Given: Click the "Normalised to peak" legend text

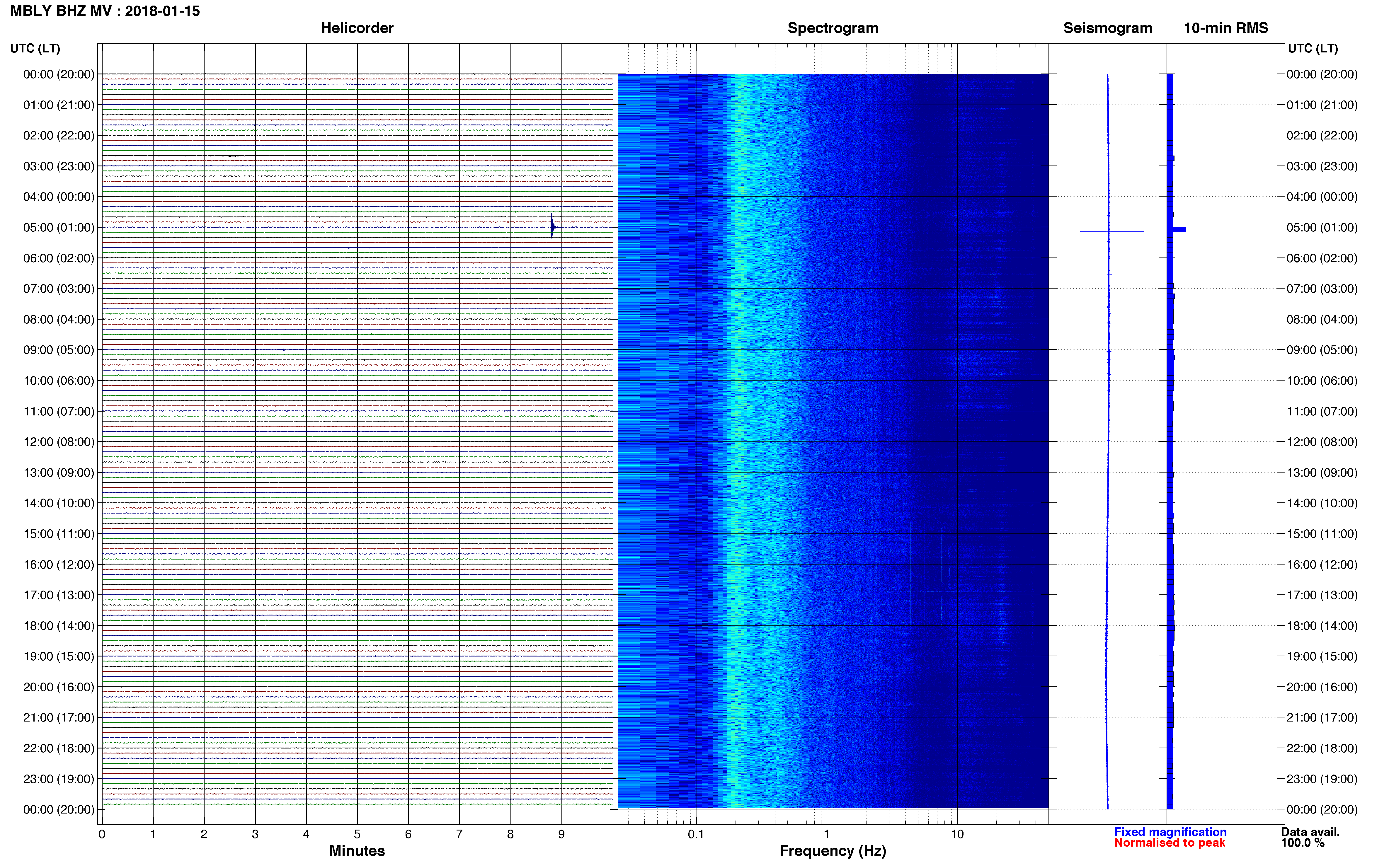Looking at the screenshot, I should tap(1170, 843).
